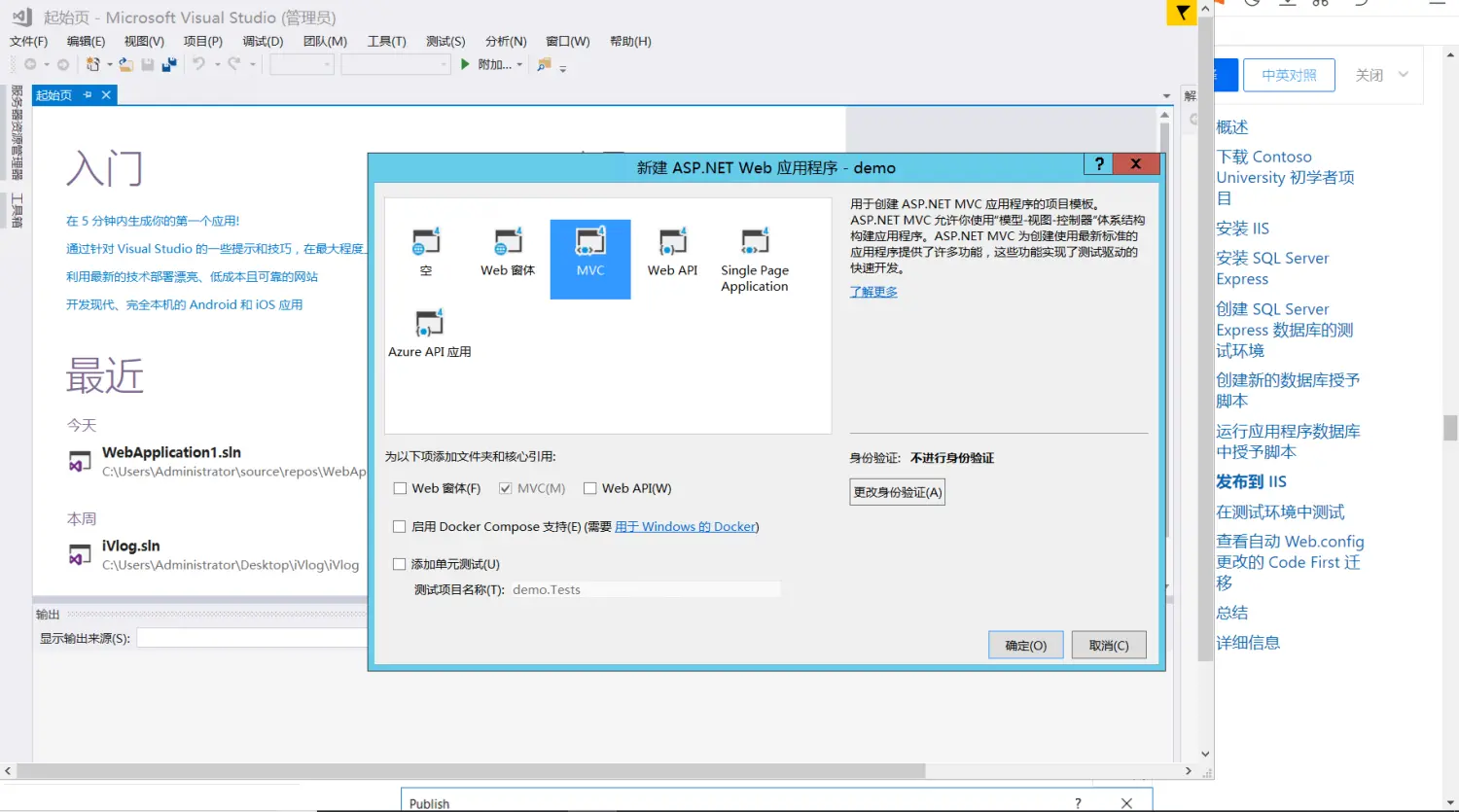This screenshot has height=812, width=1459.
Task: Expand the 附加 button dropdown arrow
Action: (519, 65)
